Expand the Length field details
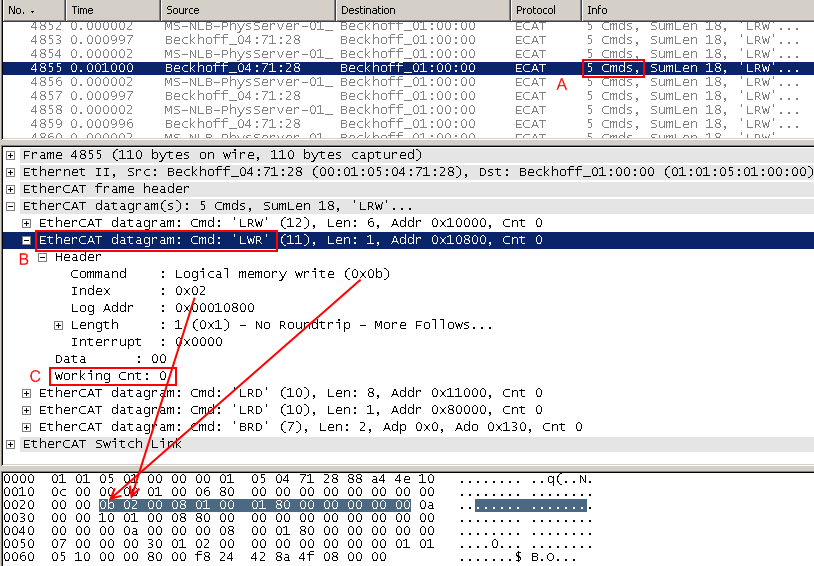Screen dimensions: 814x566 tap(59, 326)
